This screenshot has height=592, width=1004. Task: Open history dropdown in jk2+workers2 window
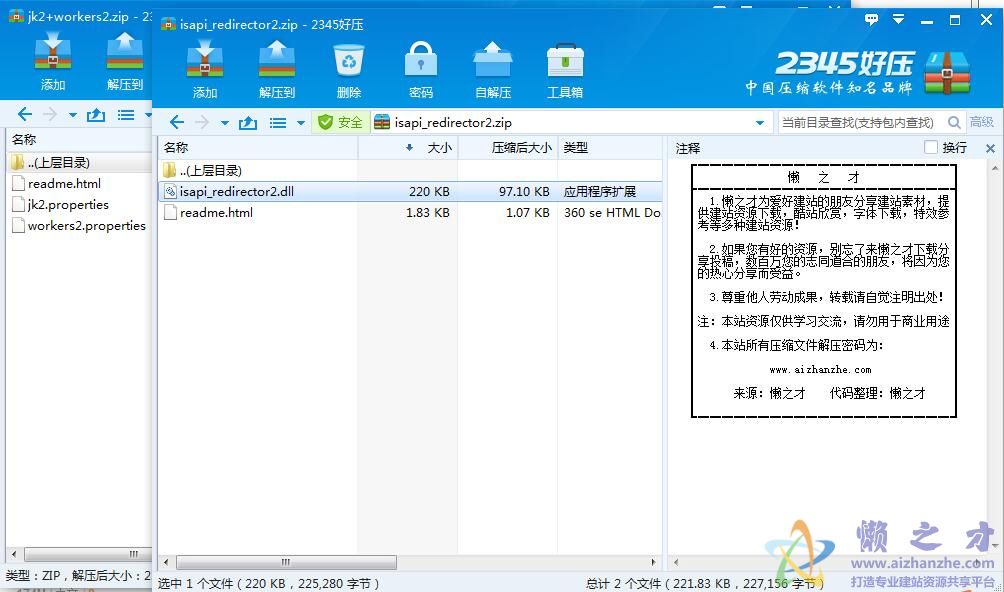(72, 115)
